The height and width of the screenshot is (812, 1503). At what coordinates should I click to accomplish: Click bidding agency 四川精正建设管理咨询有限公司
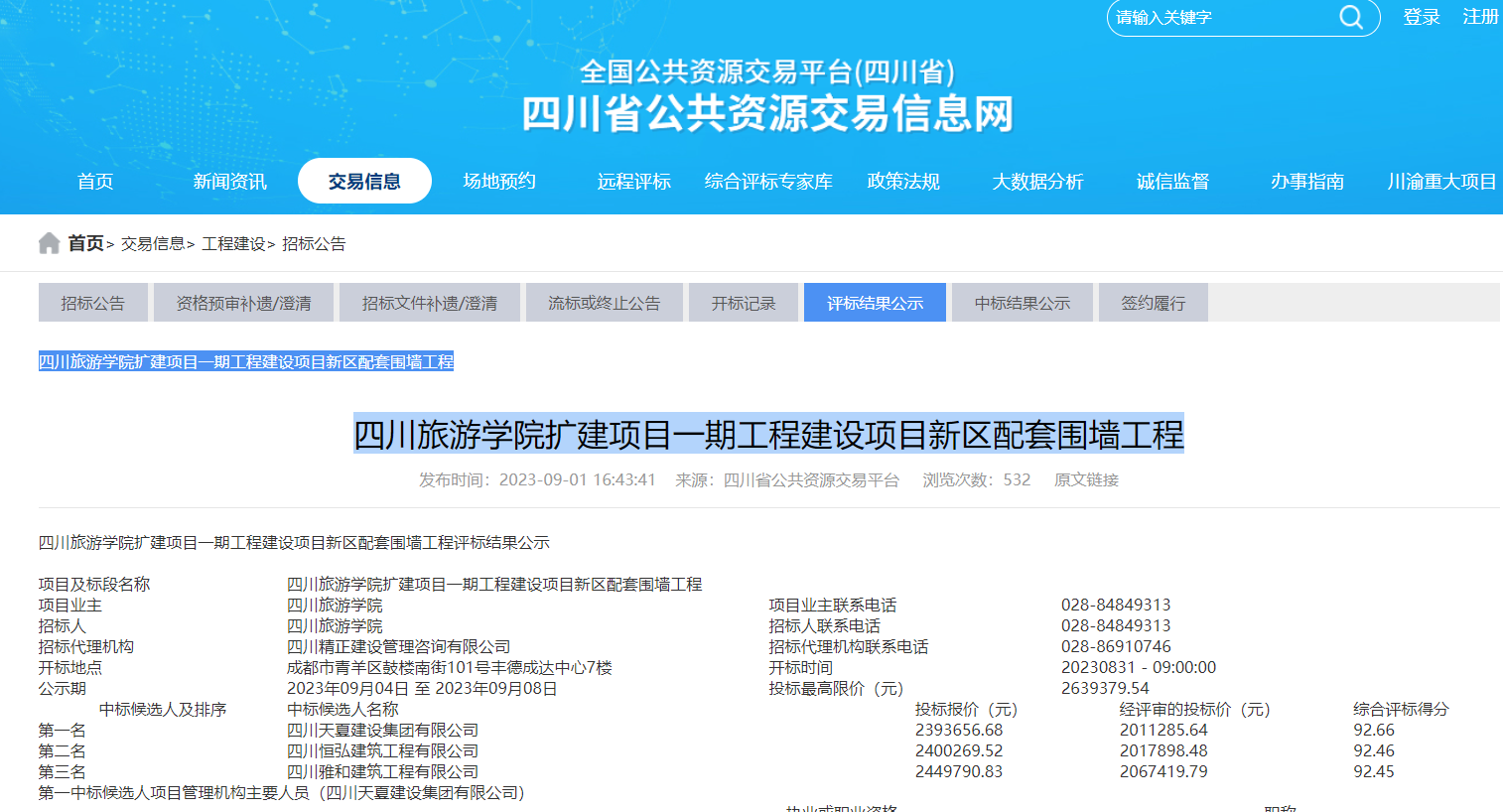tap(399, 647)
